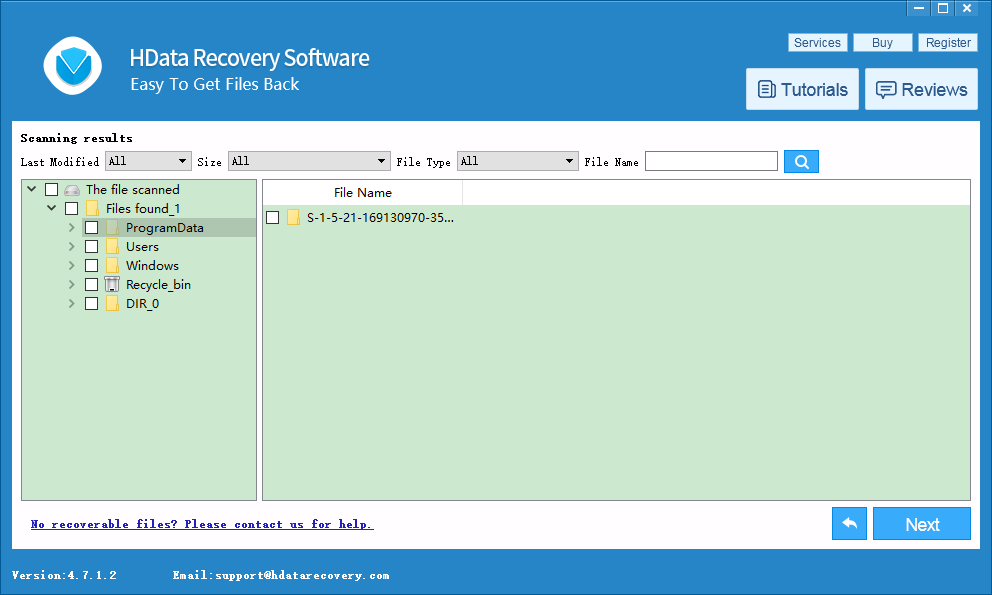Click the Windows folder icon
This screenshot has height=595, width=992.
(113, 265)
